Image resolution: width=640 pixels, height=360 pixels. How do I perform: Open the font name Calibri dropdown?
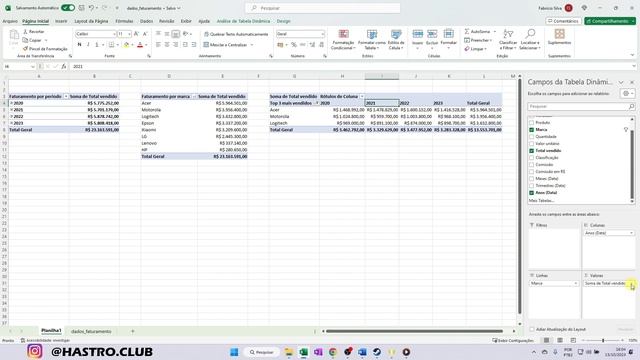point(114,34)
